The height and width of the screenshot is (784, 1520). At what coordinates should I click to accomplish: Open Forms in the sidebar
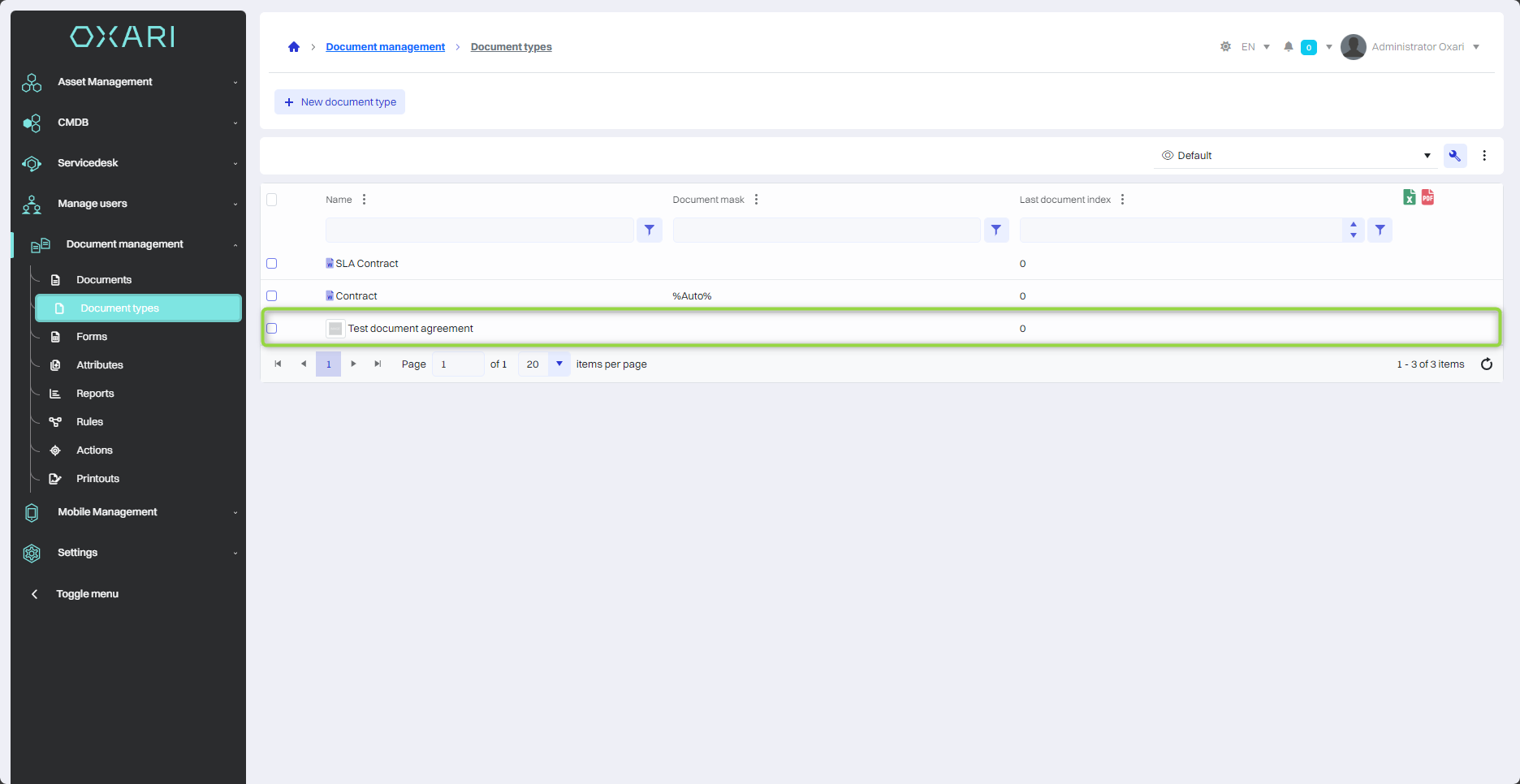[92, 337]
